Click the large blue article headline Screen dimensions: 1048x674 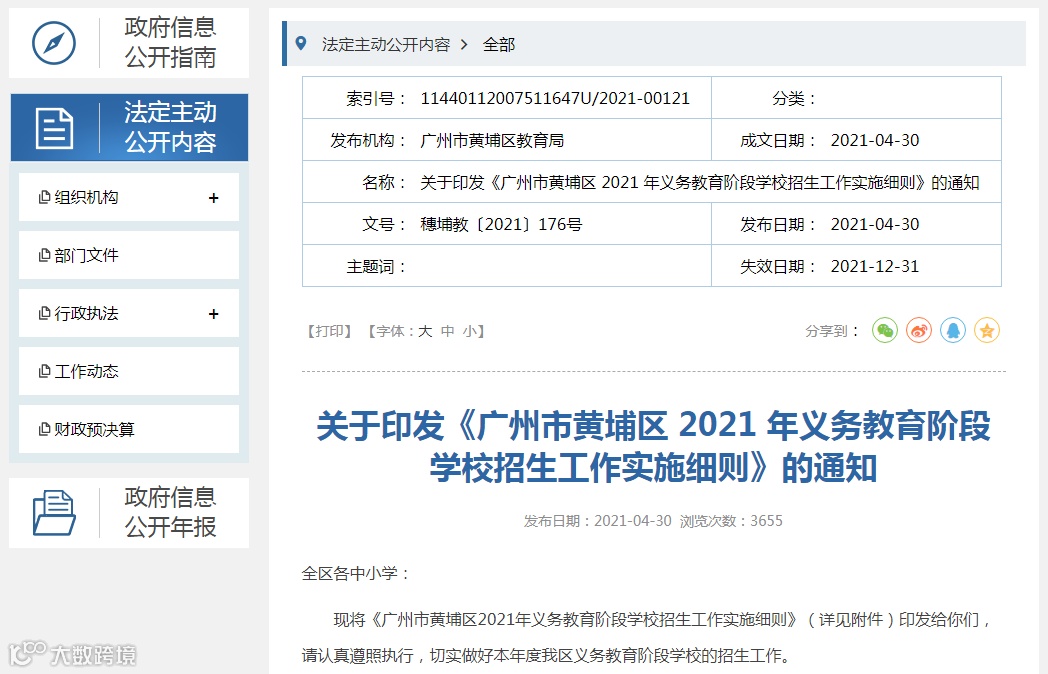click(653, 447)
